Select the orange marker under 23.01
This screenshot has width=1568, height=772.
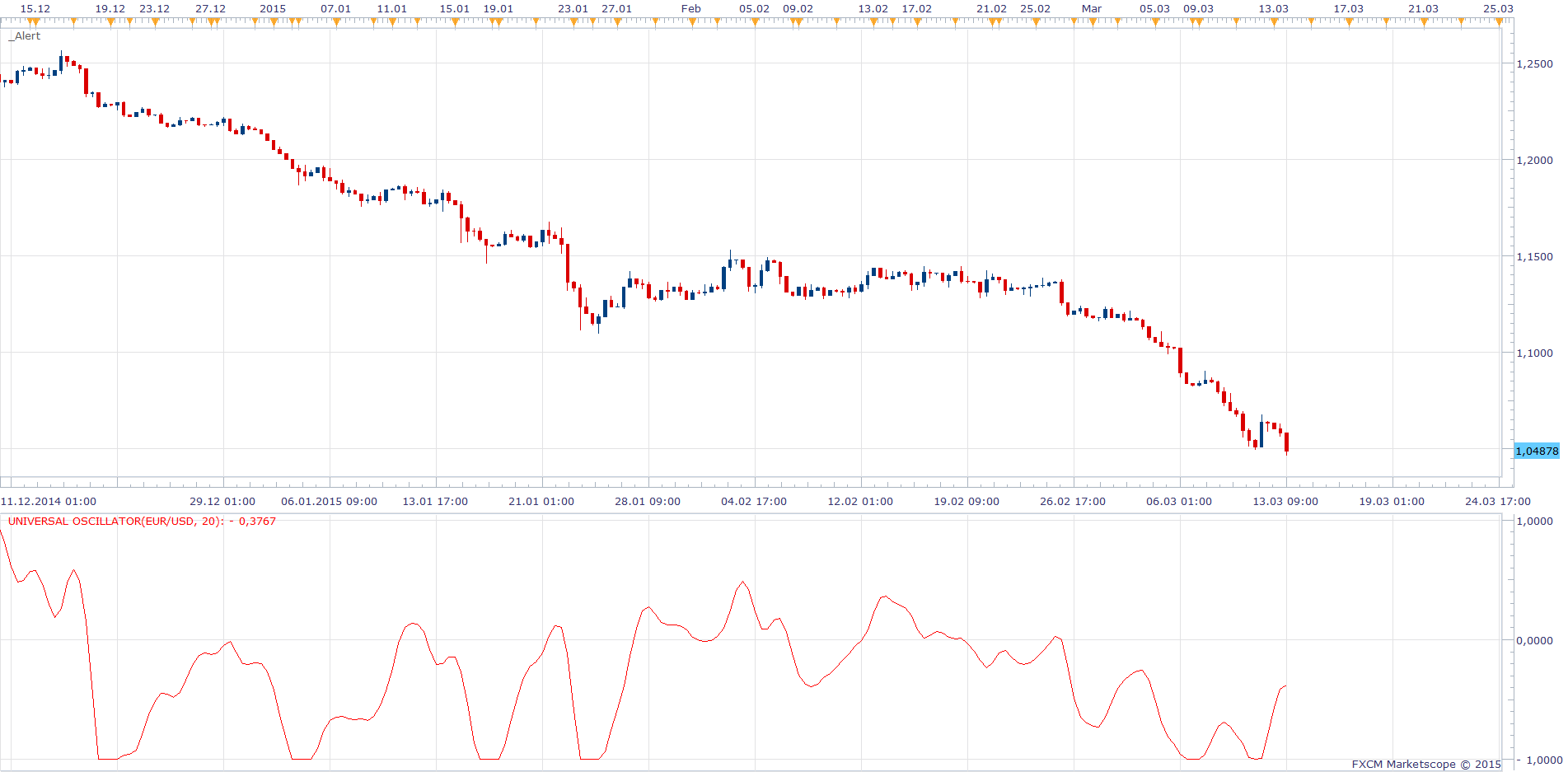(x=573, y=21)
